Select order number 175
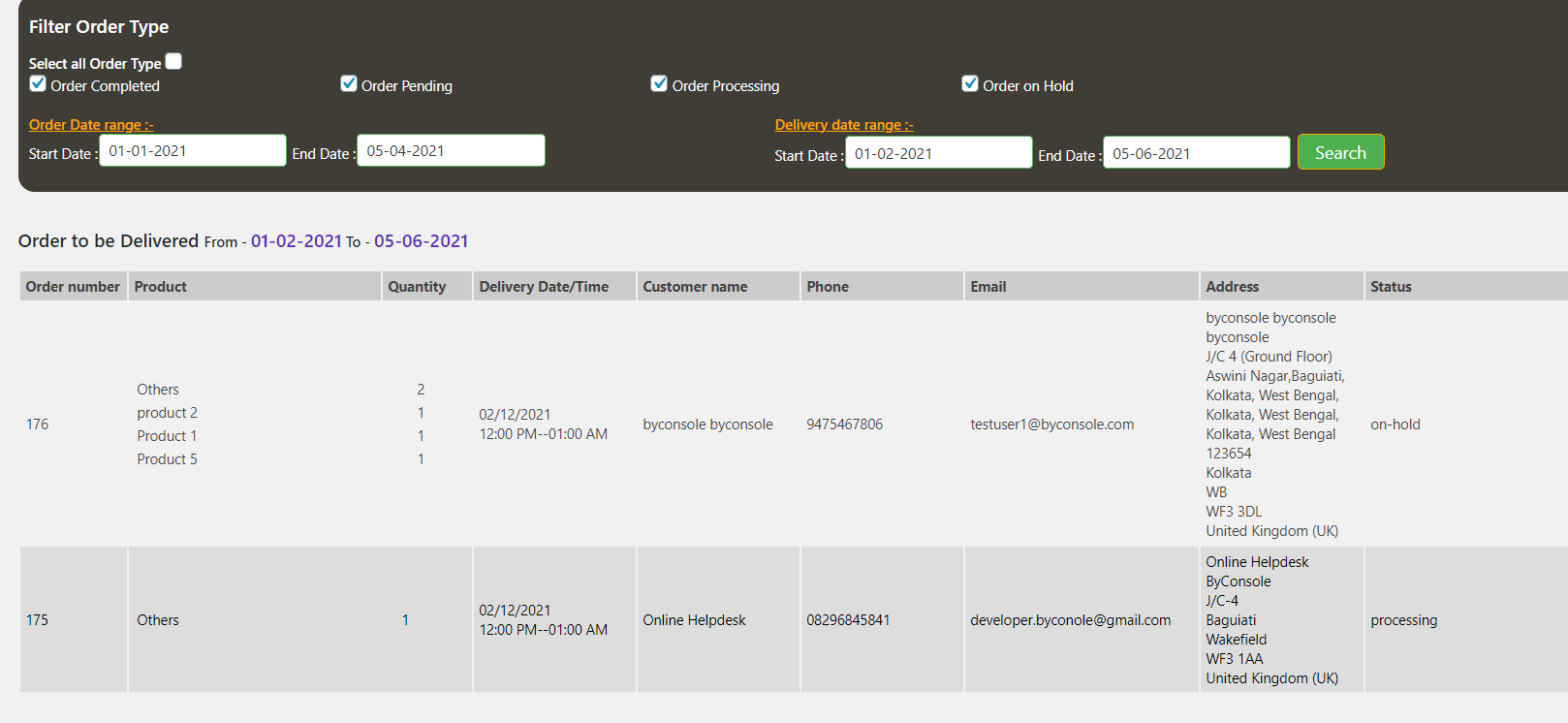This screenshot has height=723, width=1568. click(37, 620)
